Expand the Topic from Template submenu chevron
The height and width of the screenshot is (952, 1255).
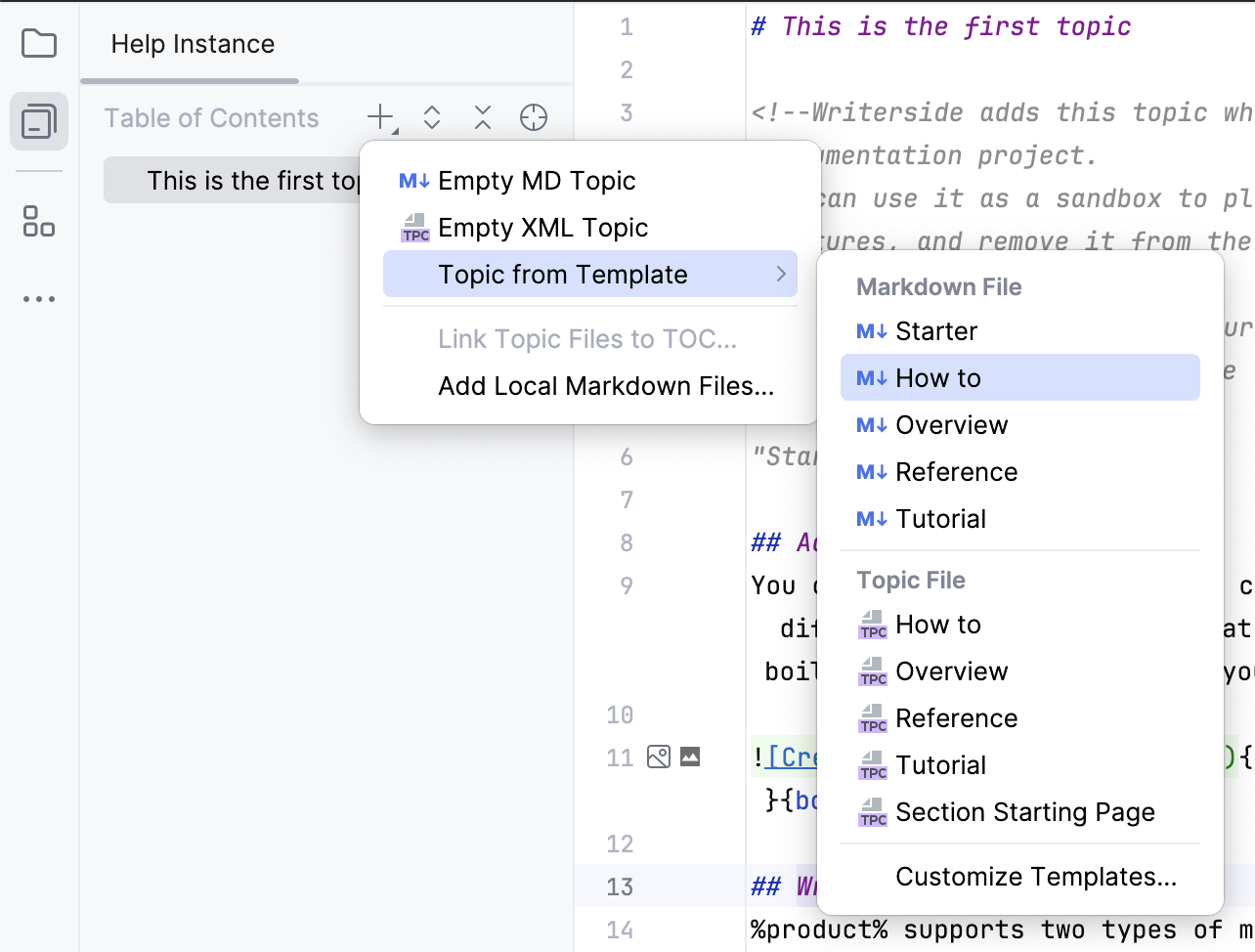pyautogui.click(x=780, y=275)
